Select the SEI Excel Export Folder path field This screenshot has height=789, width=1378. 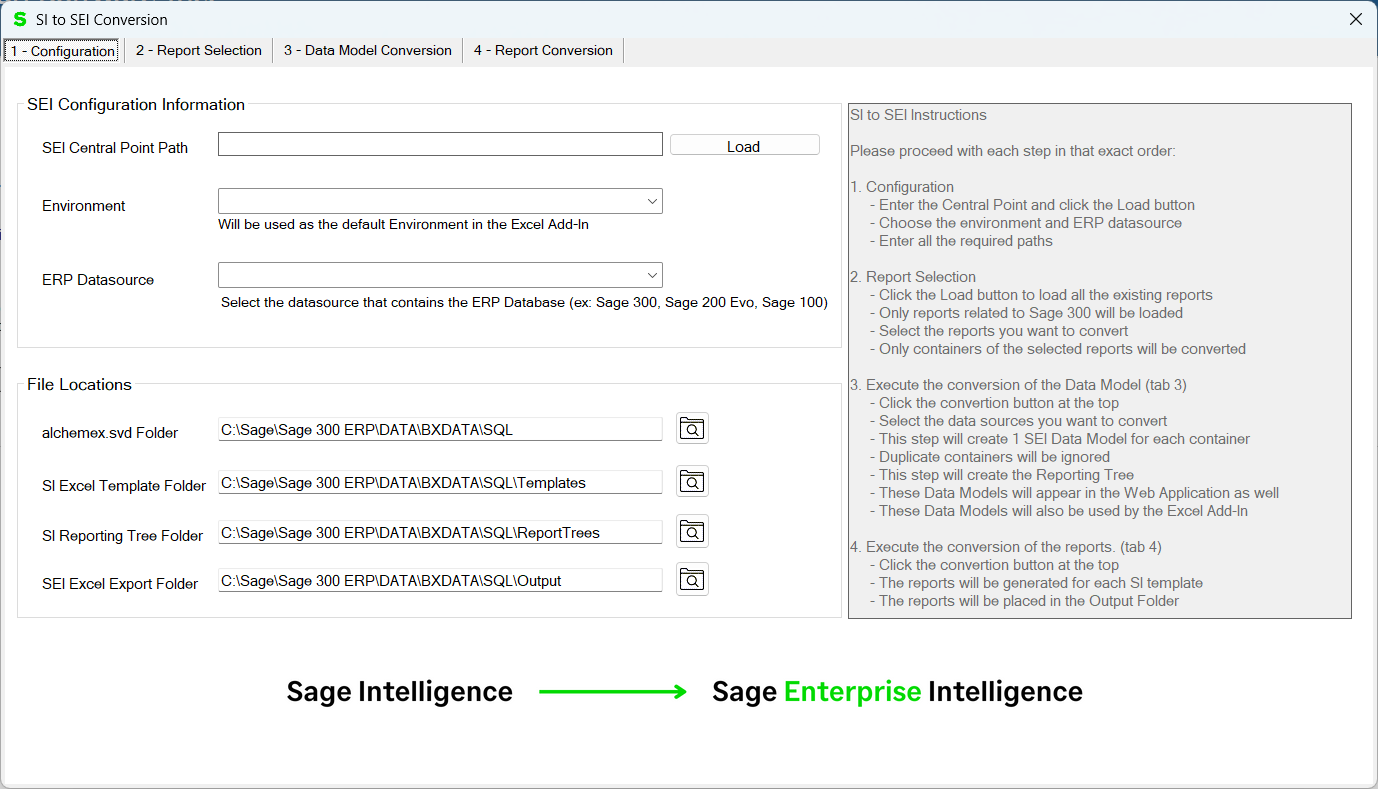(x=440, y=580)
